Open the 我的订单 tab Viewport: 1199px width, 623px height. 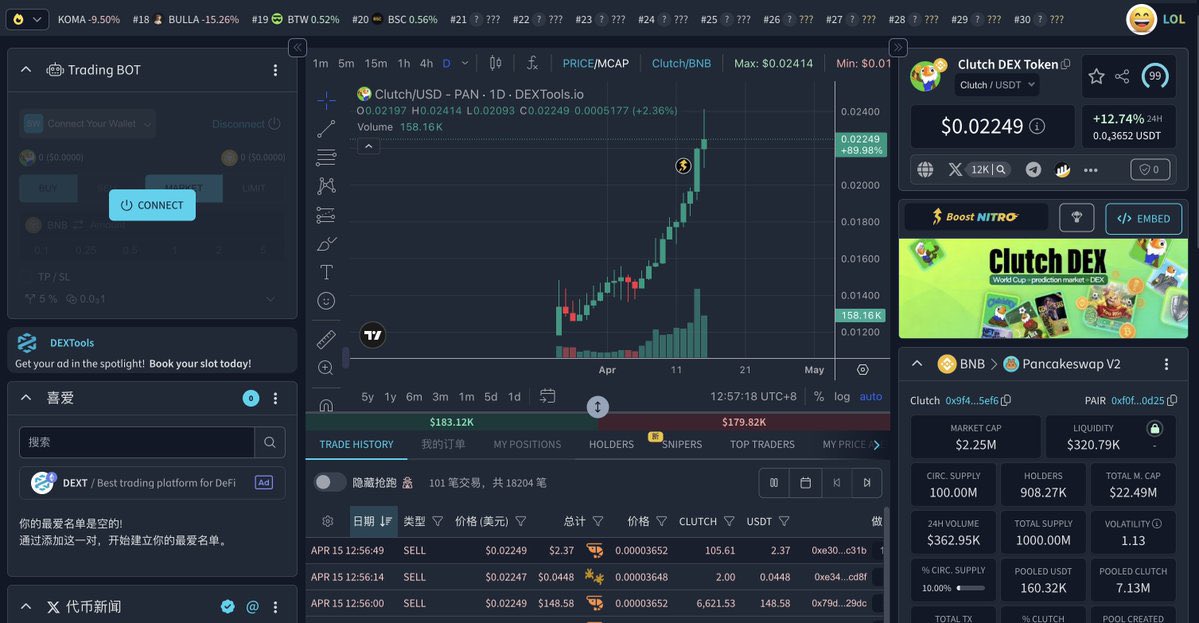(x=443, y=444)
